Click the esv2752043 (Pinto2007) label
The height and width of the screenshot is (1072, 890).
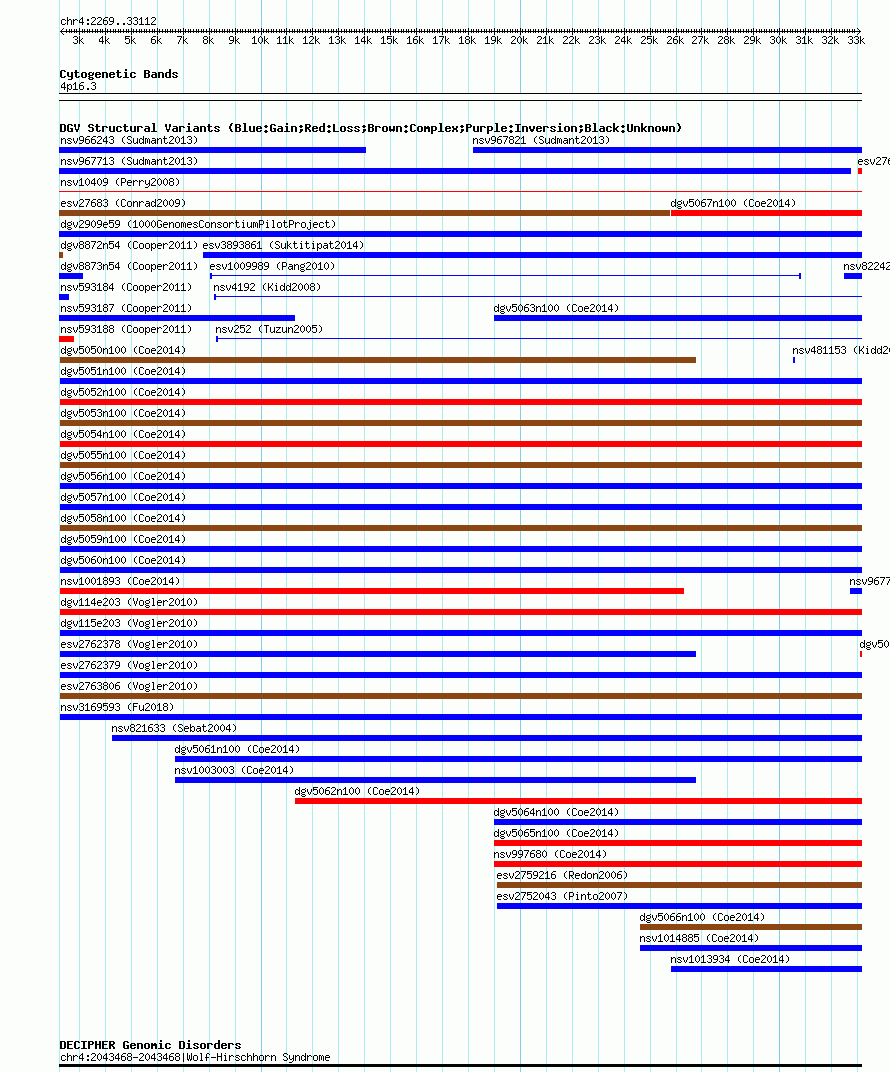562,896
